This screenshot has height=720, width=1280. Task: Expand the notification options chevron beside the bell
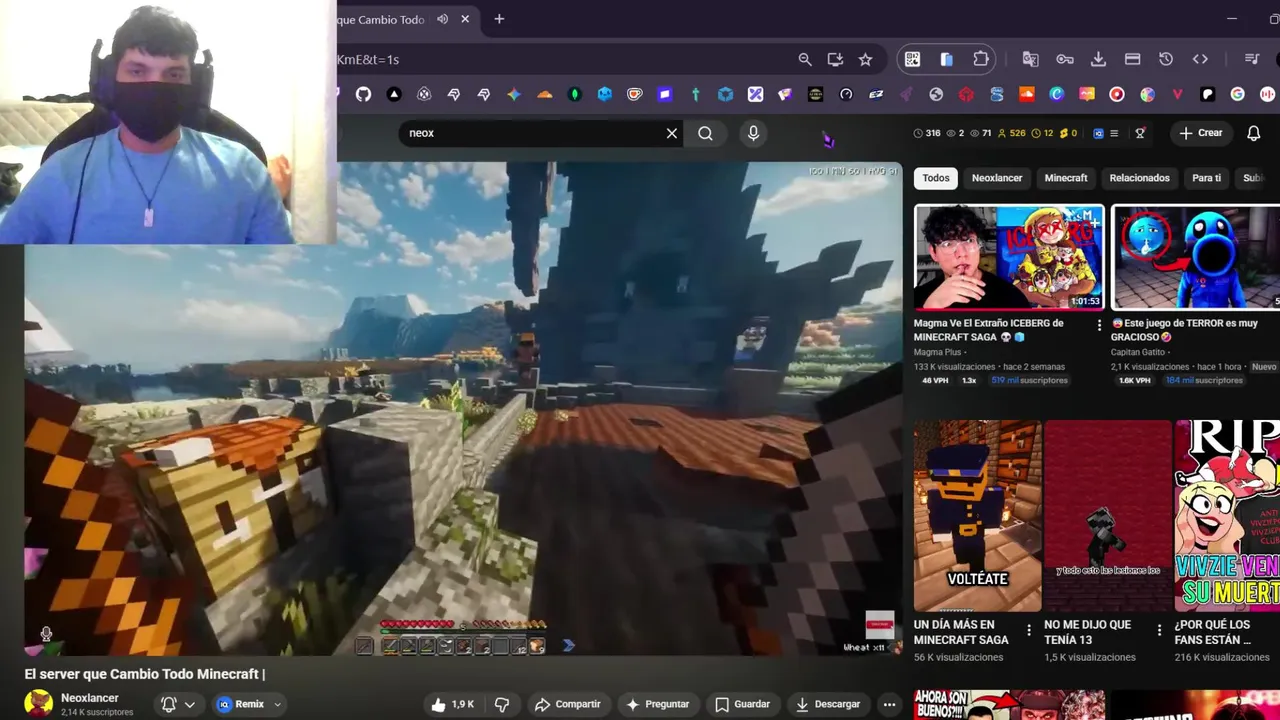tap(189, 704)
